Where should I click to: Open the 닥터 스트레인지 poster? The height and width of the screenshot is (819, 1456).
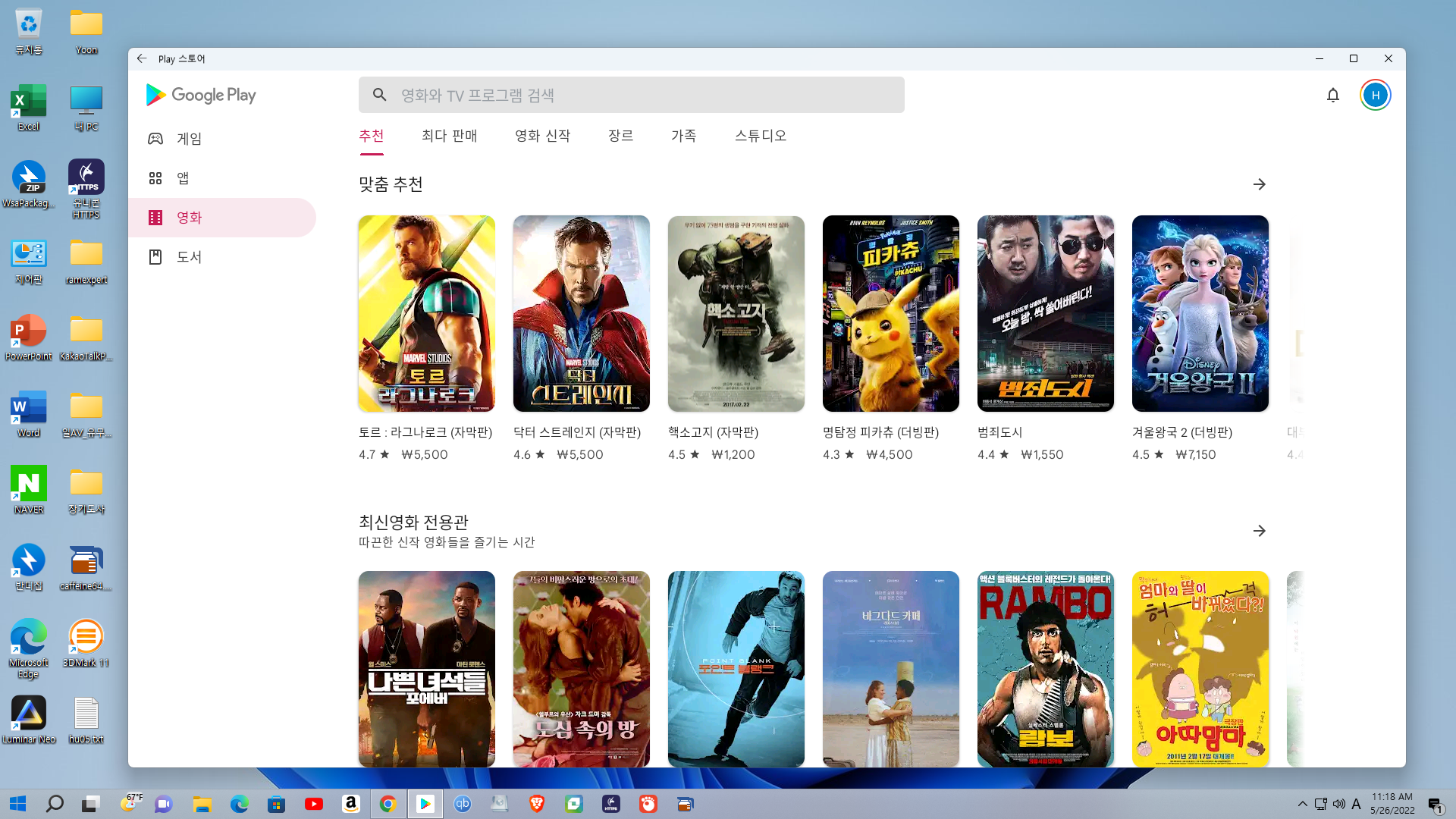(x=582, y=314)
